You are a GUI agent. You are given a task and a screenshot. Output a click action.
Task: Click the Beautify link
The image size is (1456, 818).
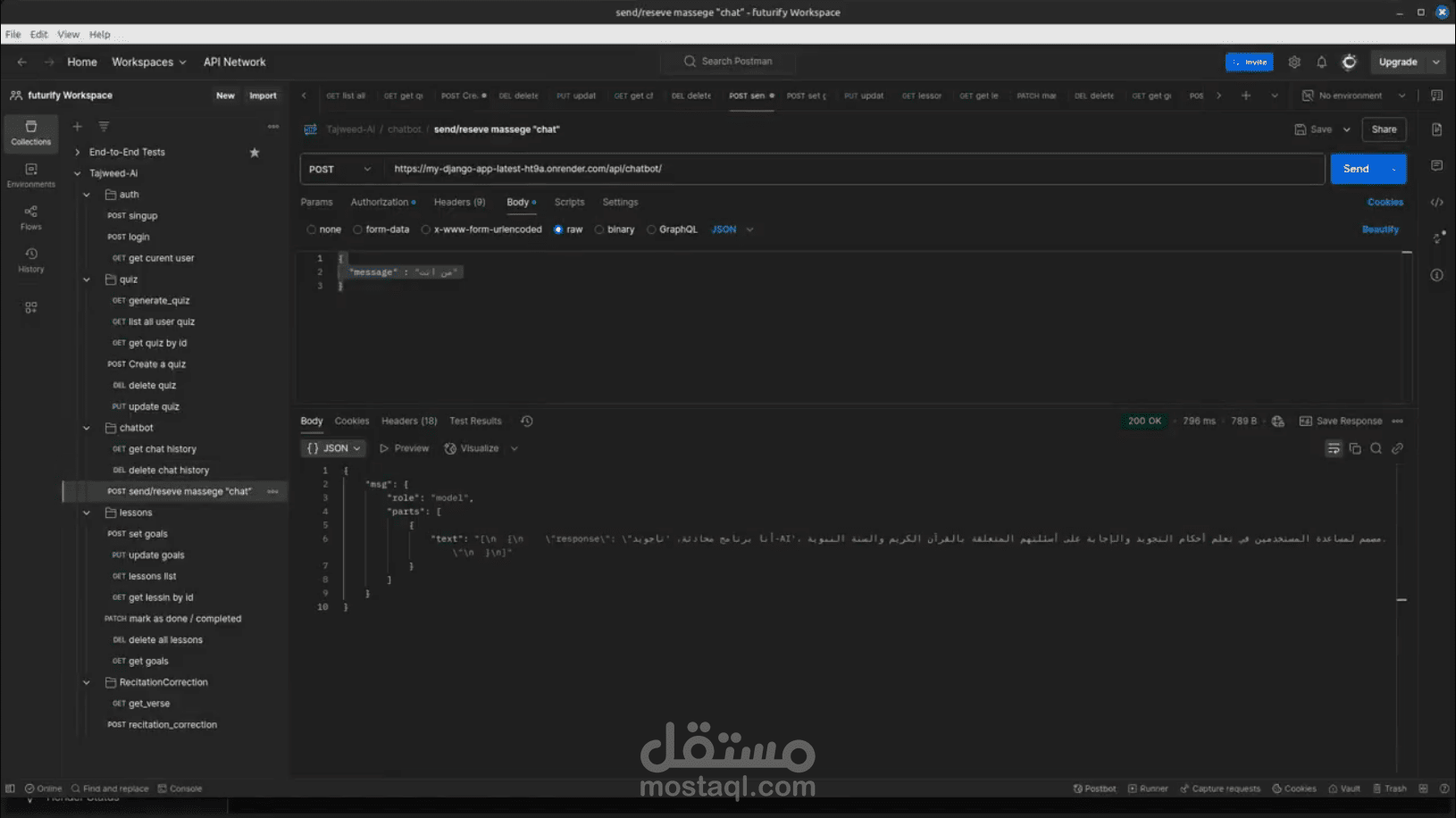pyautogui.click(x=1381, y=230)
